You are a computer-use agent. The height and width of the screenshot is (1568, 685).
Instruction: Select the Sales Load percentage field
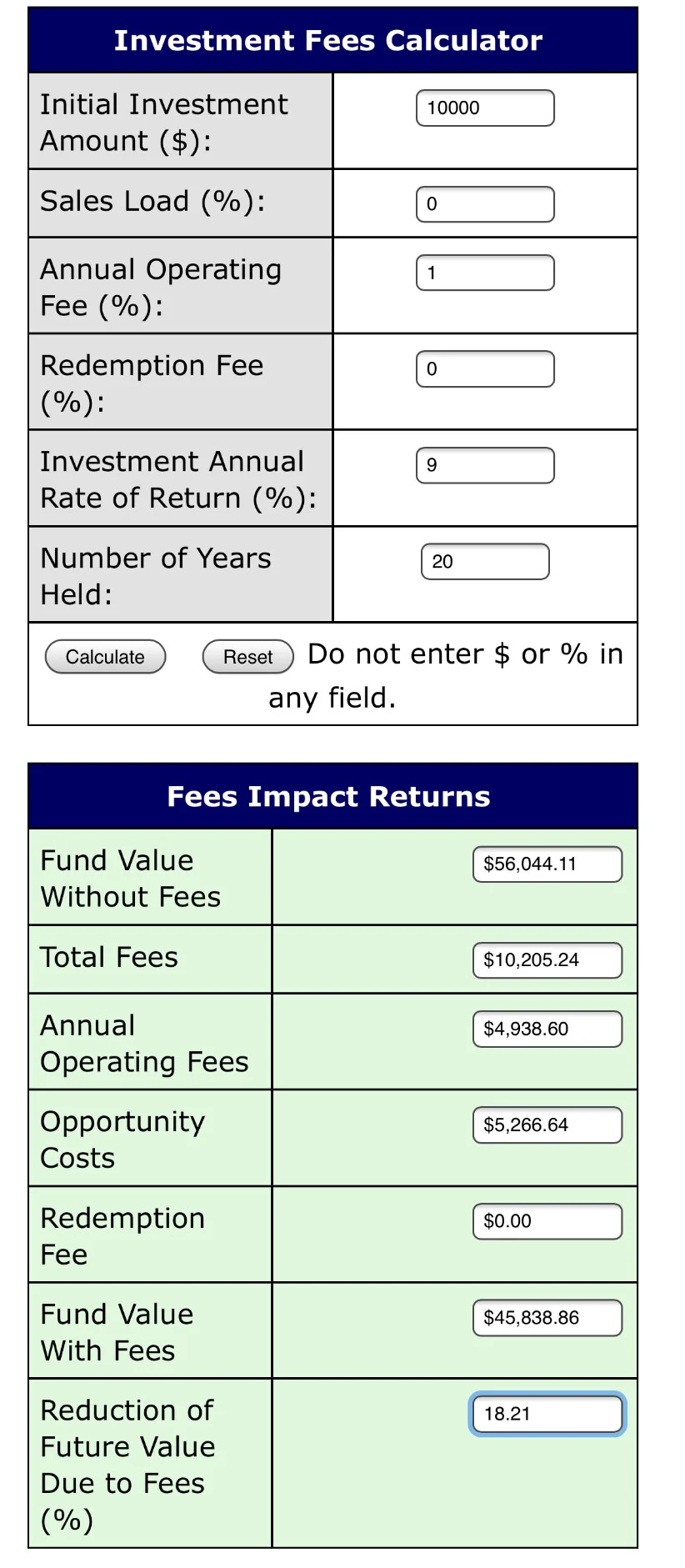pyautogui.click(x=485, y=204)
